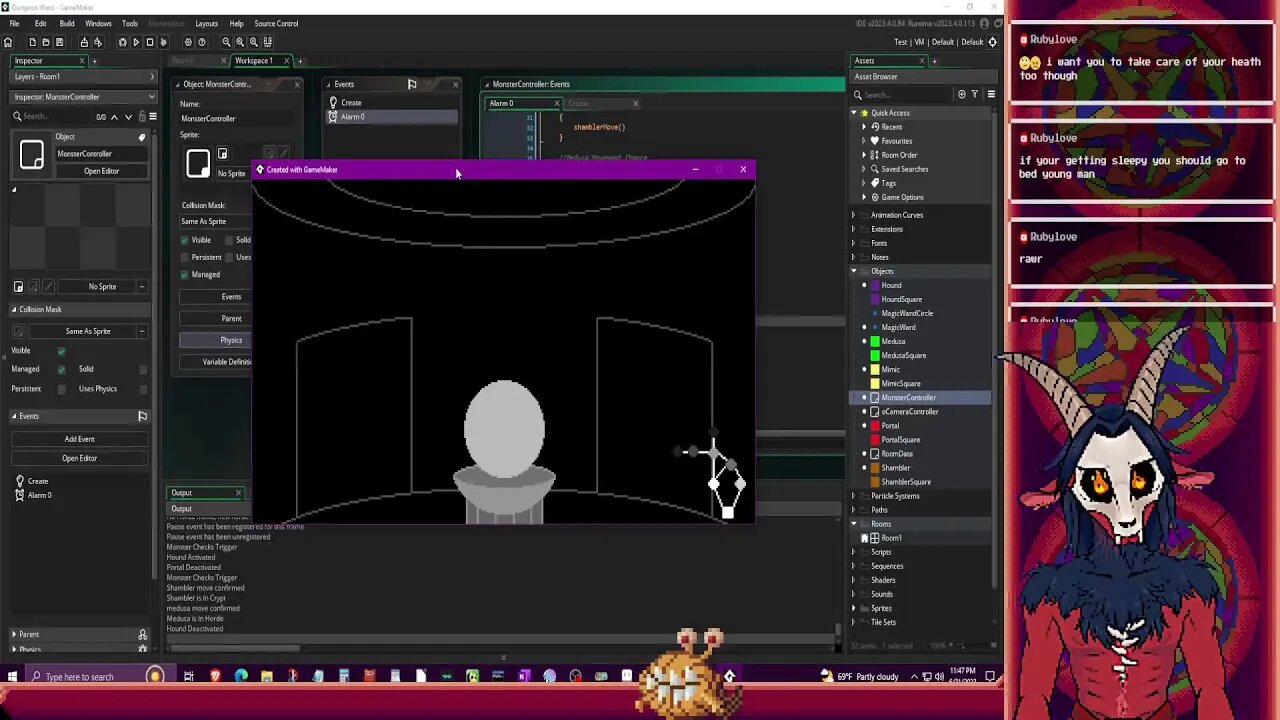The width and height of the screenshot is (1280, 720).
Task: Run the game with the play icon
Action: click(136, 42)
